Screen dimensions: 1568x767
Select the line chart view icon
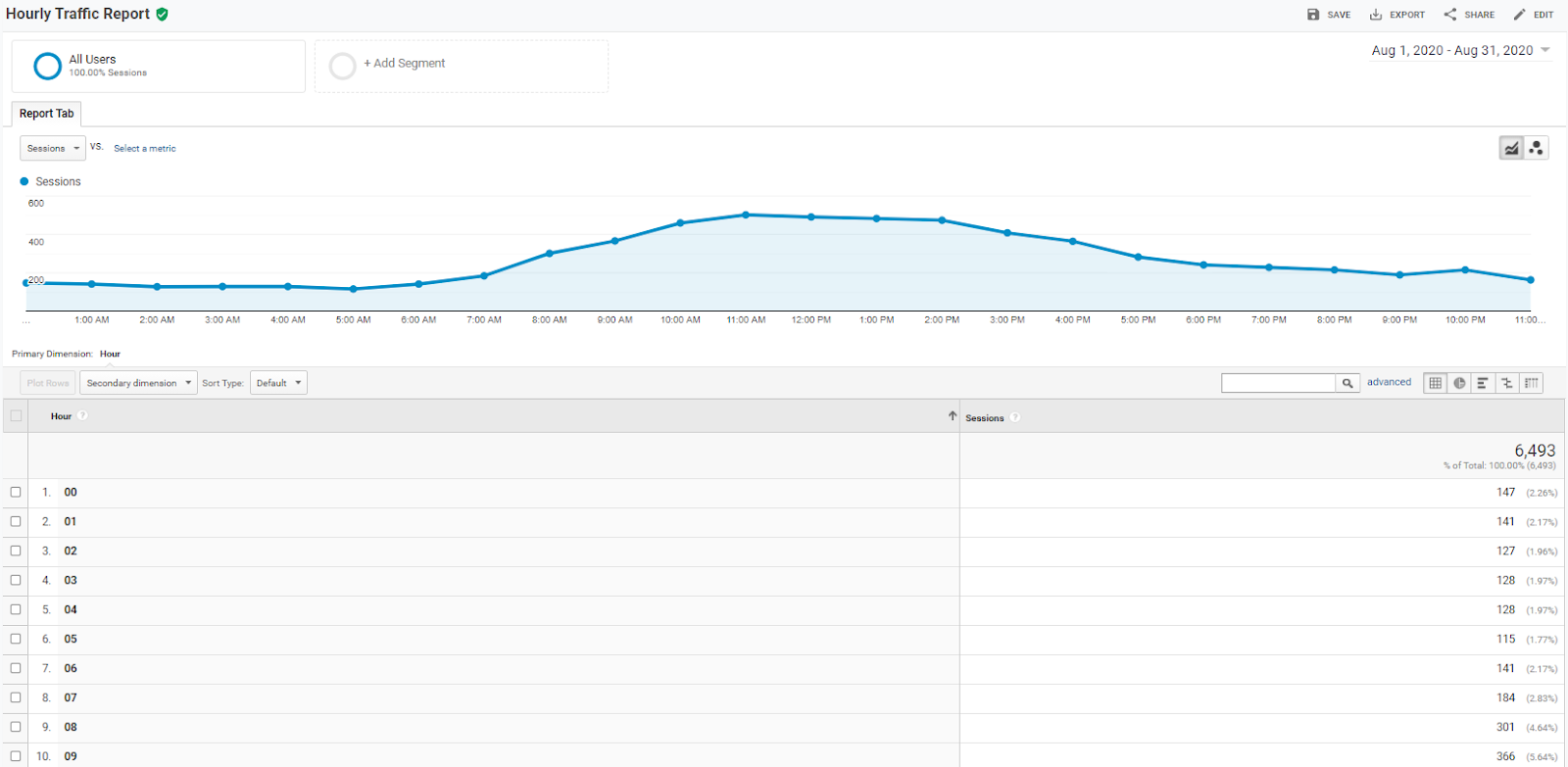[x=1512, y=148]
